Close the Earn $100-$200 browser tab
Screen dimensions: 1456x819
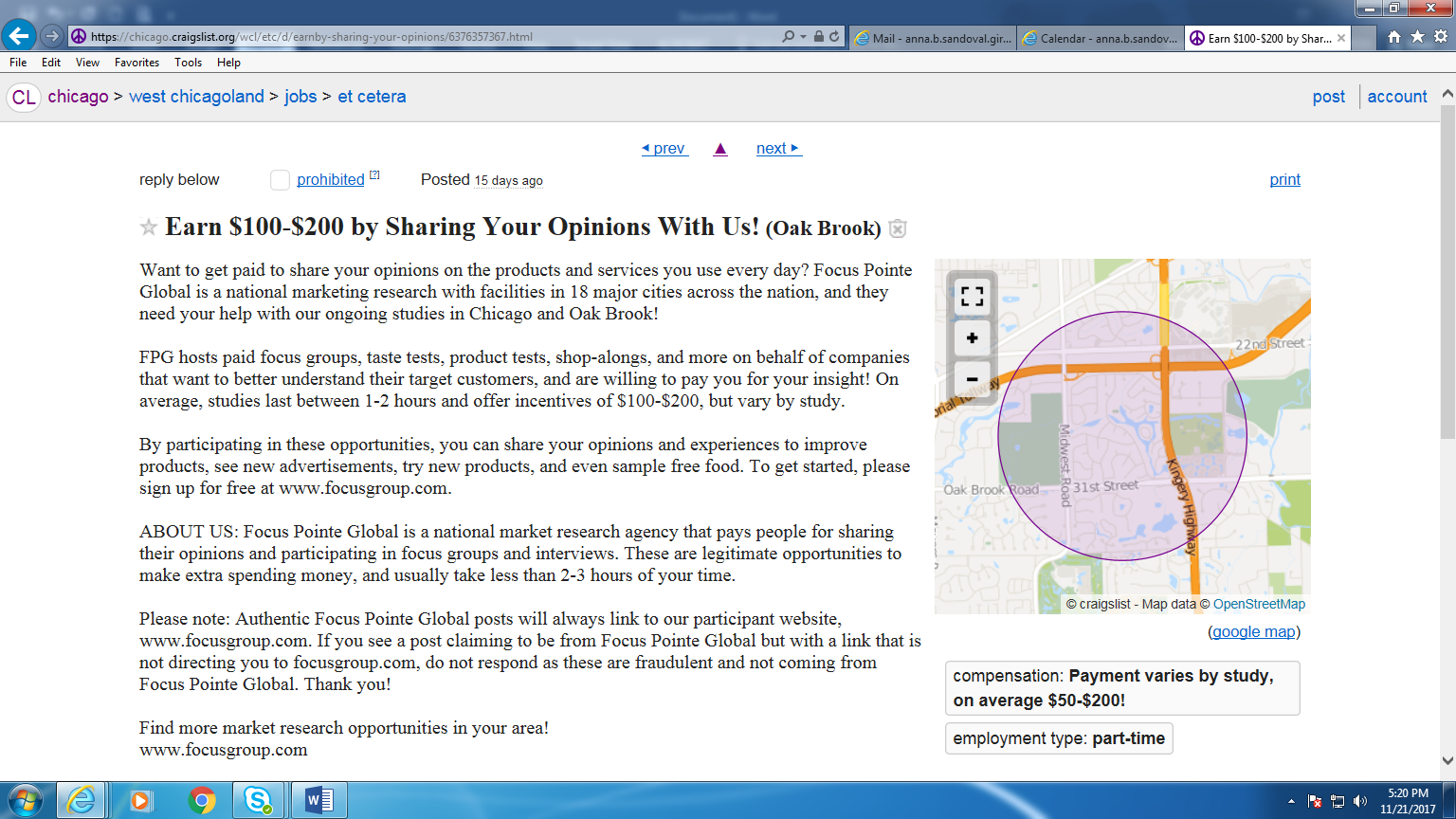[1341, 38]
